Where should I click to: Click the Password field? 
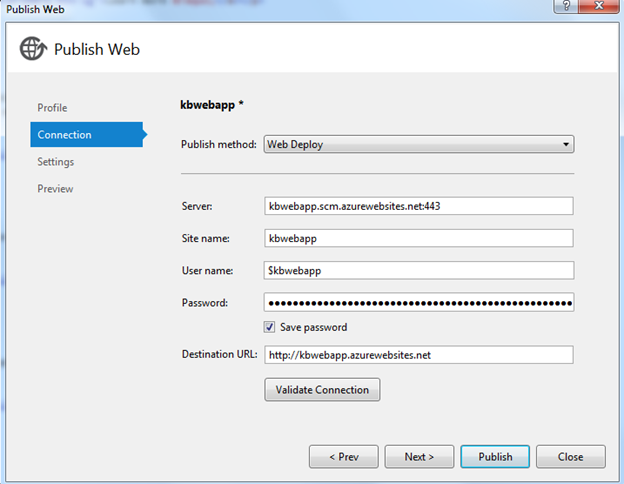pos(419,302)
